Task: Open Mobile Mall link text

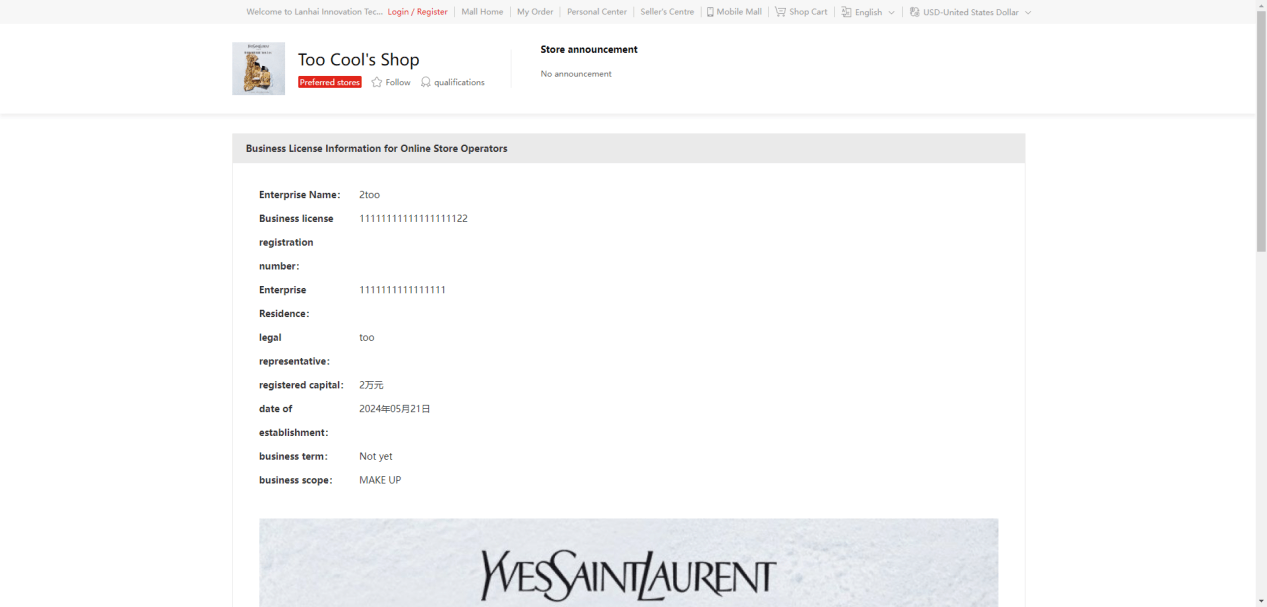Action: [739, 12]
